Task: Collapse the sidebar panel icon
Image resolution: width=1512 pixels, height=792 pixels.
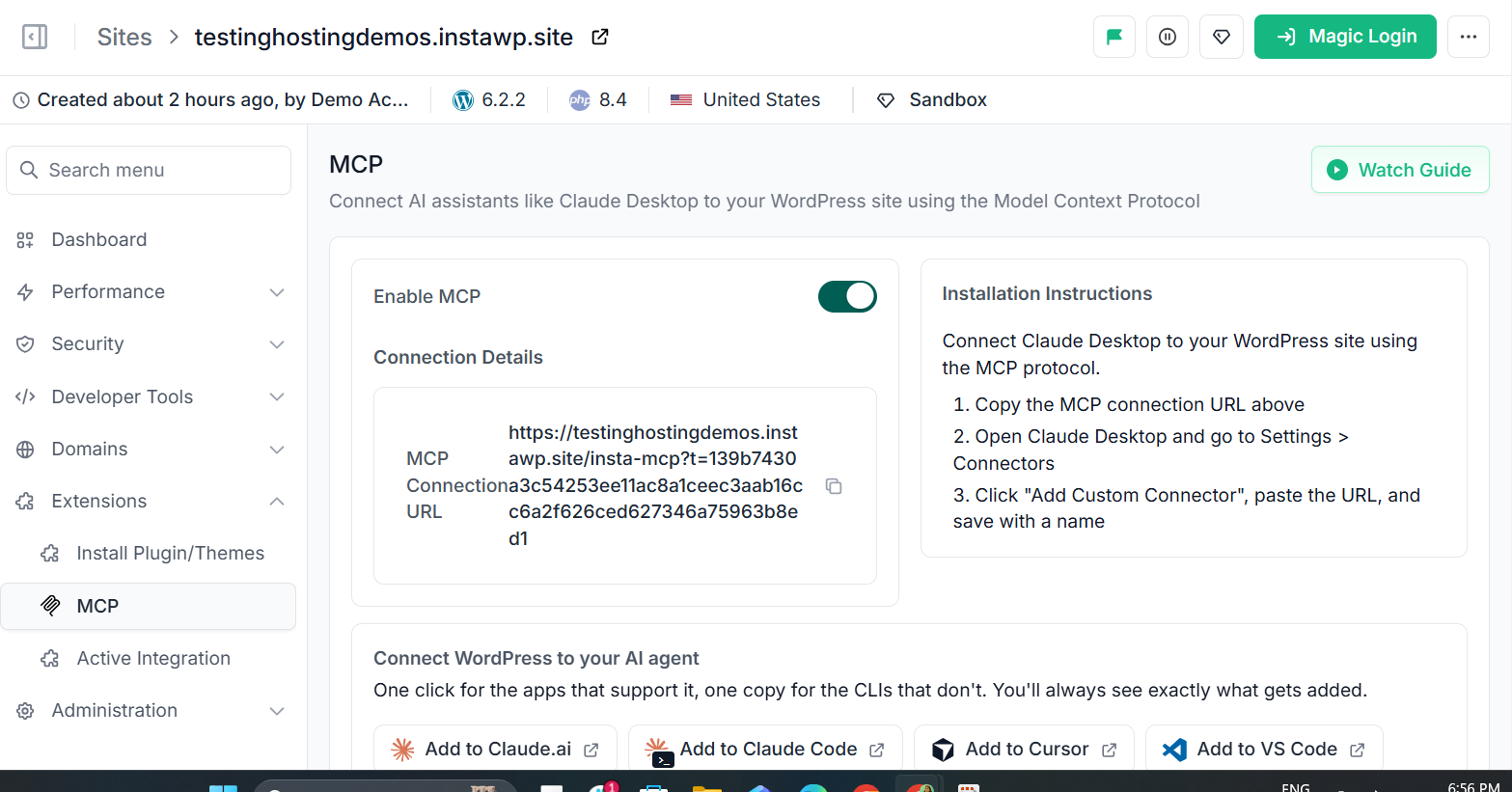Action: pos(35,37)
